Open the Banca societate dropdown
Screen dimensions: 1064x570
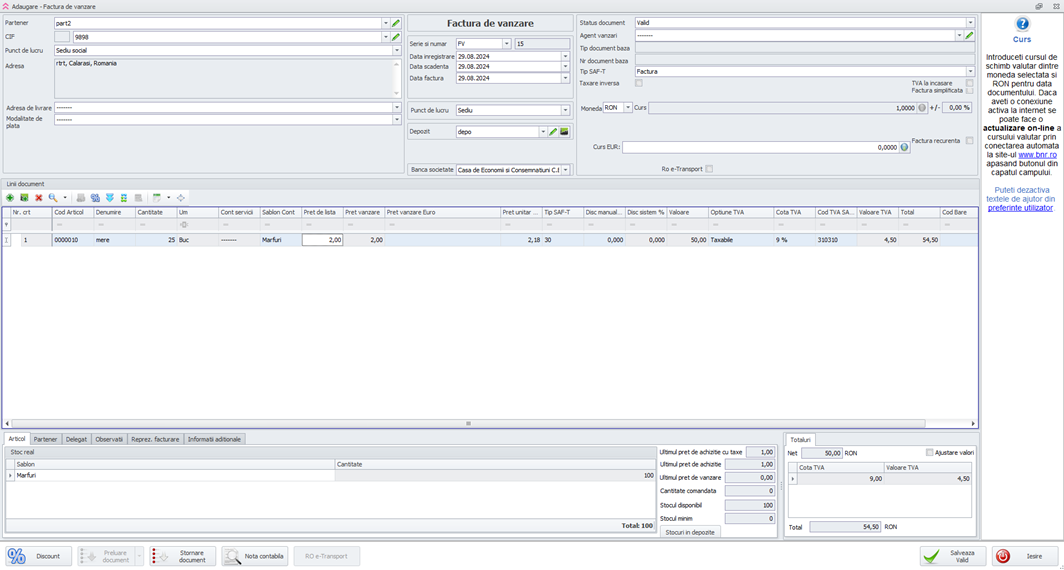point(565,170)
